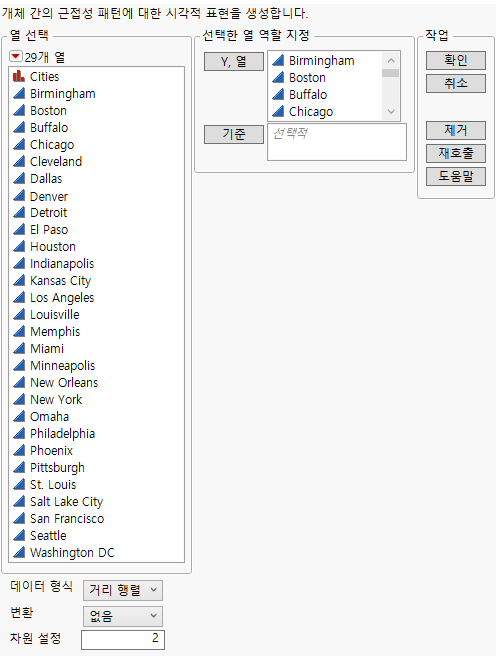Click the down arrow of the Y role list scrollbar
This screenshot has height=656, width=496.
click(x=391, y=112)
